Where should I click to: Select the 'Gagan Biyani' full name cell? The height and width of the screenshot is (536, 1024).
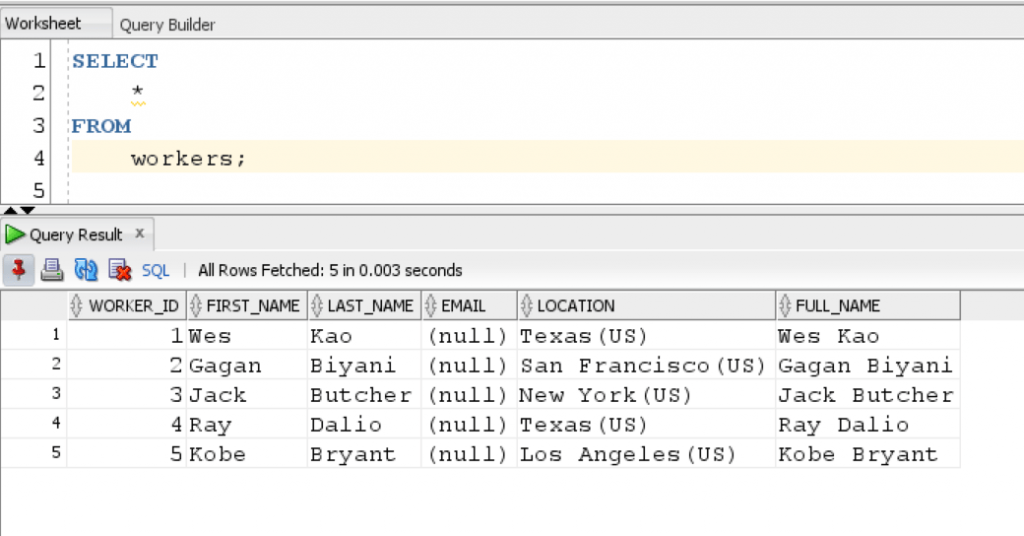[x=868, y=365]
